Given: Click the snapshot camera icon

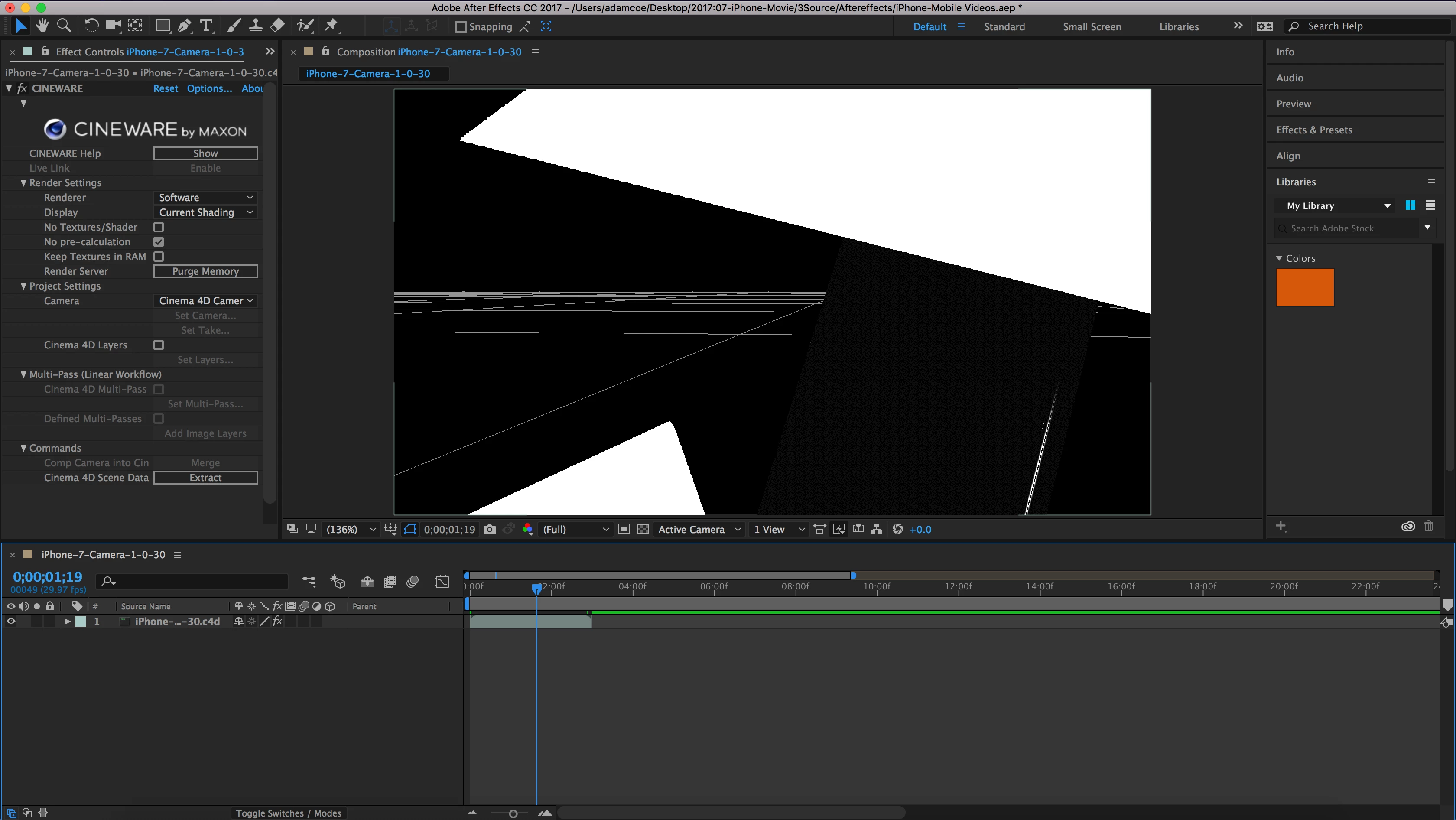Looking at the screenshot, I should 490,529.
